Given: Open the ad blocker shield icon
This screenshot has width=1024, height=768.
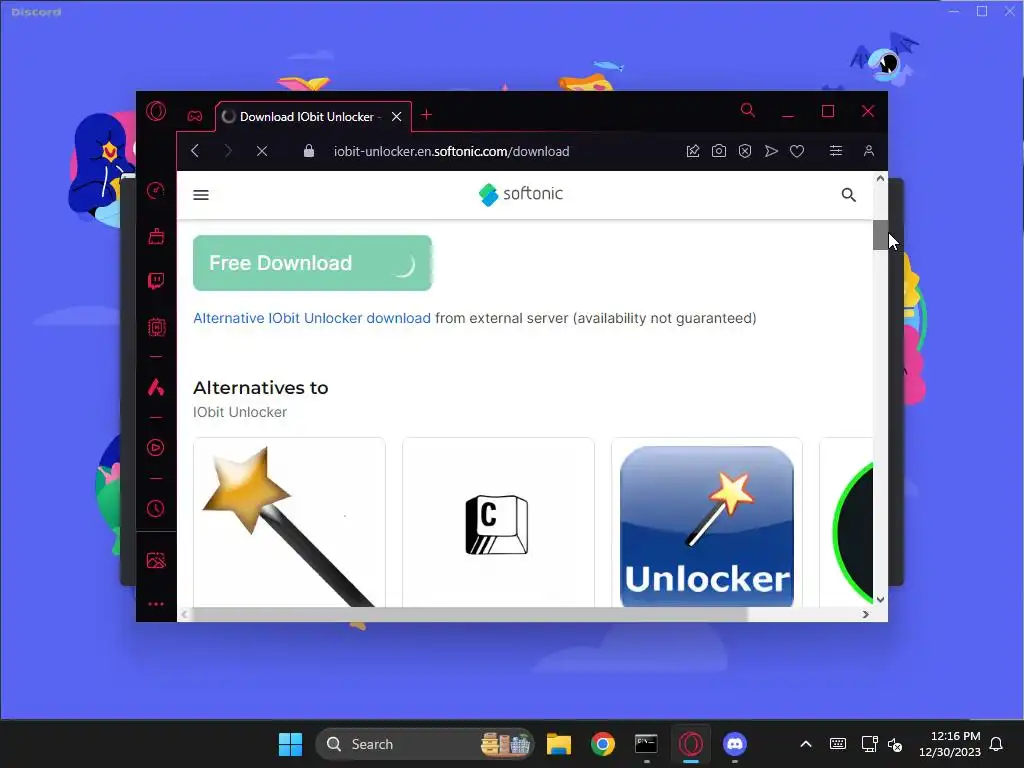Looking at the screenshot, I should 745,151.
